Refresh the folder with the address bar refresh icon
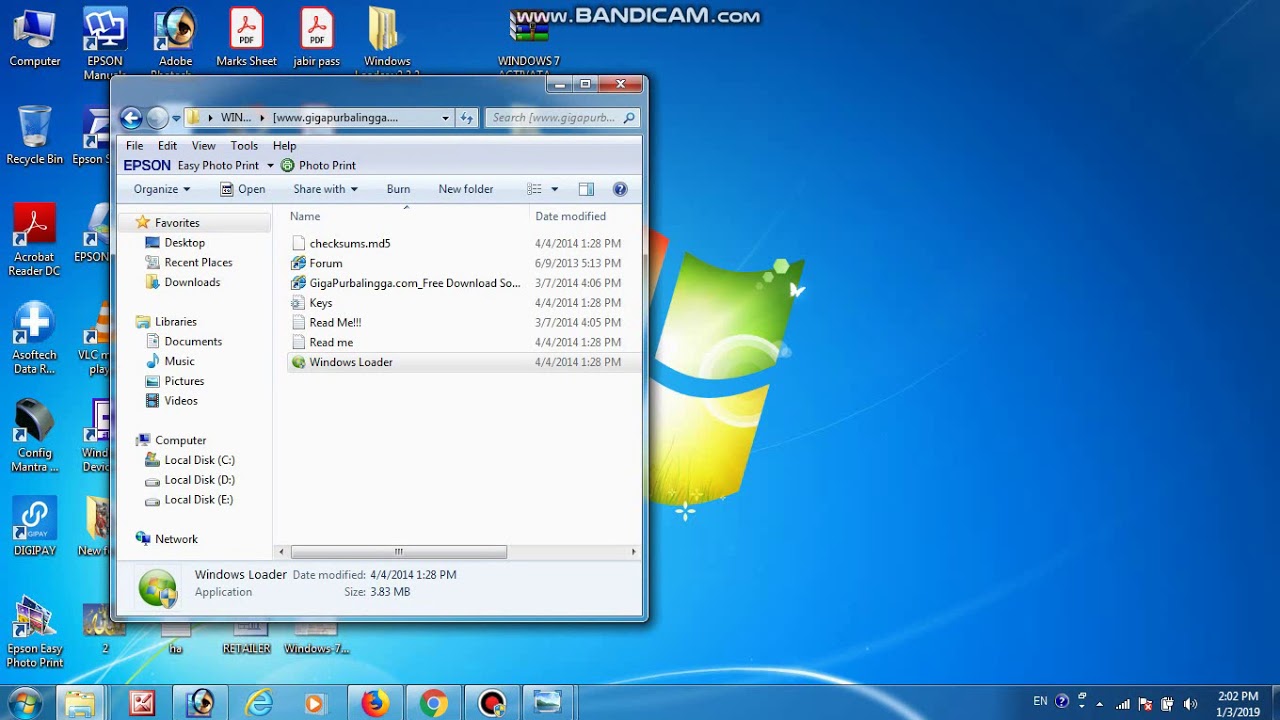The image size is (1280, 720). pyautogui.click(x=466, y=118)
